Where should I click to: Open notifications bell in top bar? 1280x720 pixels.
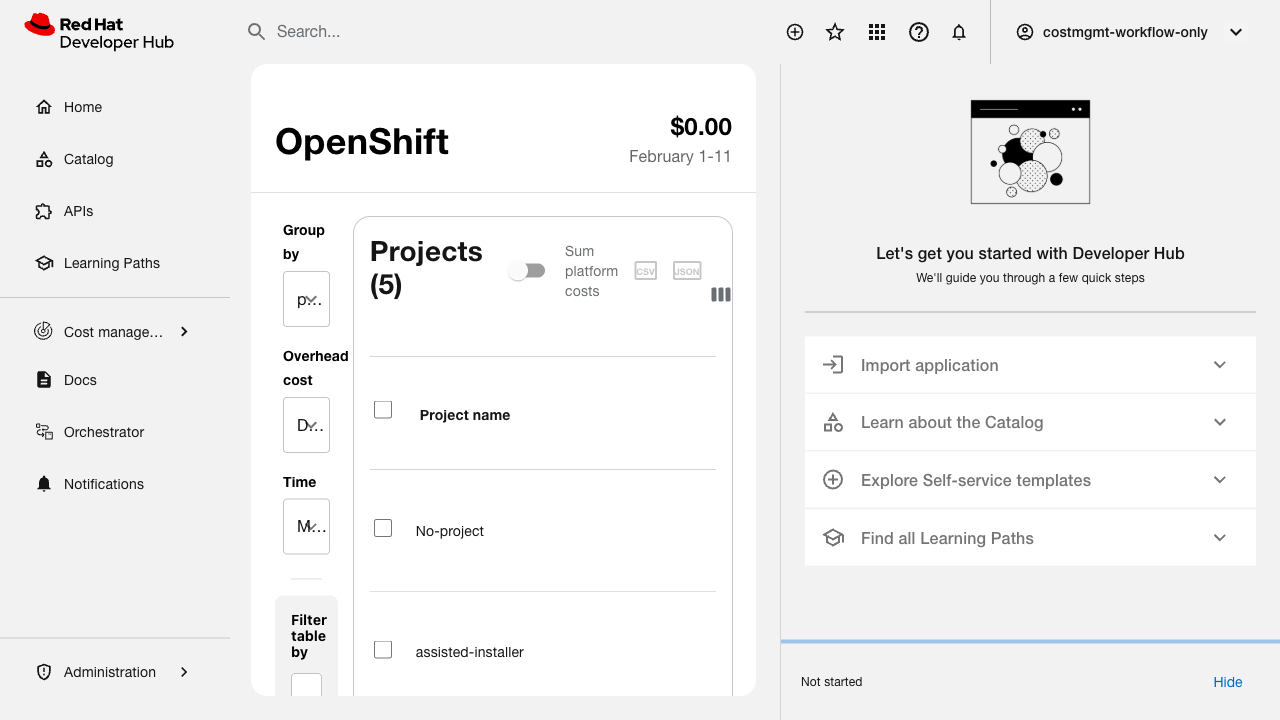coord(959,32)
